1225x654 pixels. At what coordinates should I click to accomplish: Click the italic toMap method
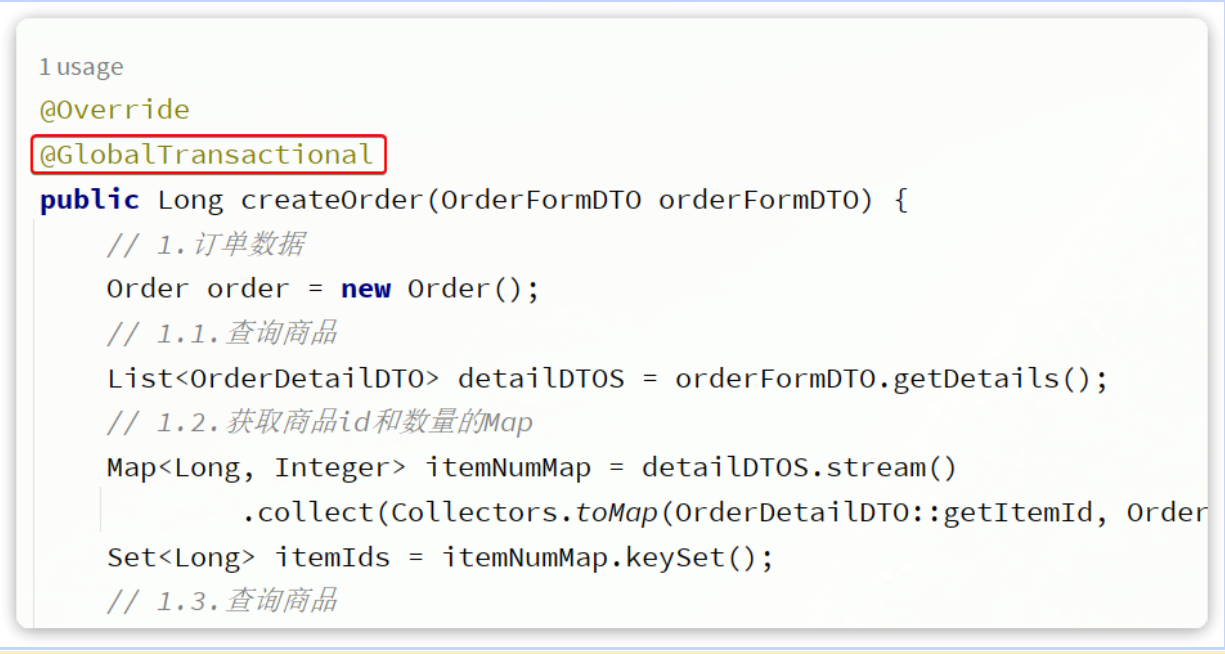616,513
